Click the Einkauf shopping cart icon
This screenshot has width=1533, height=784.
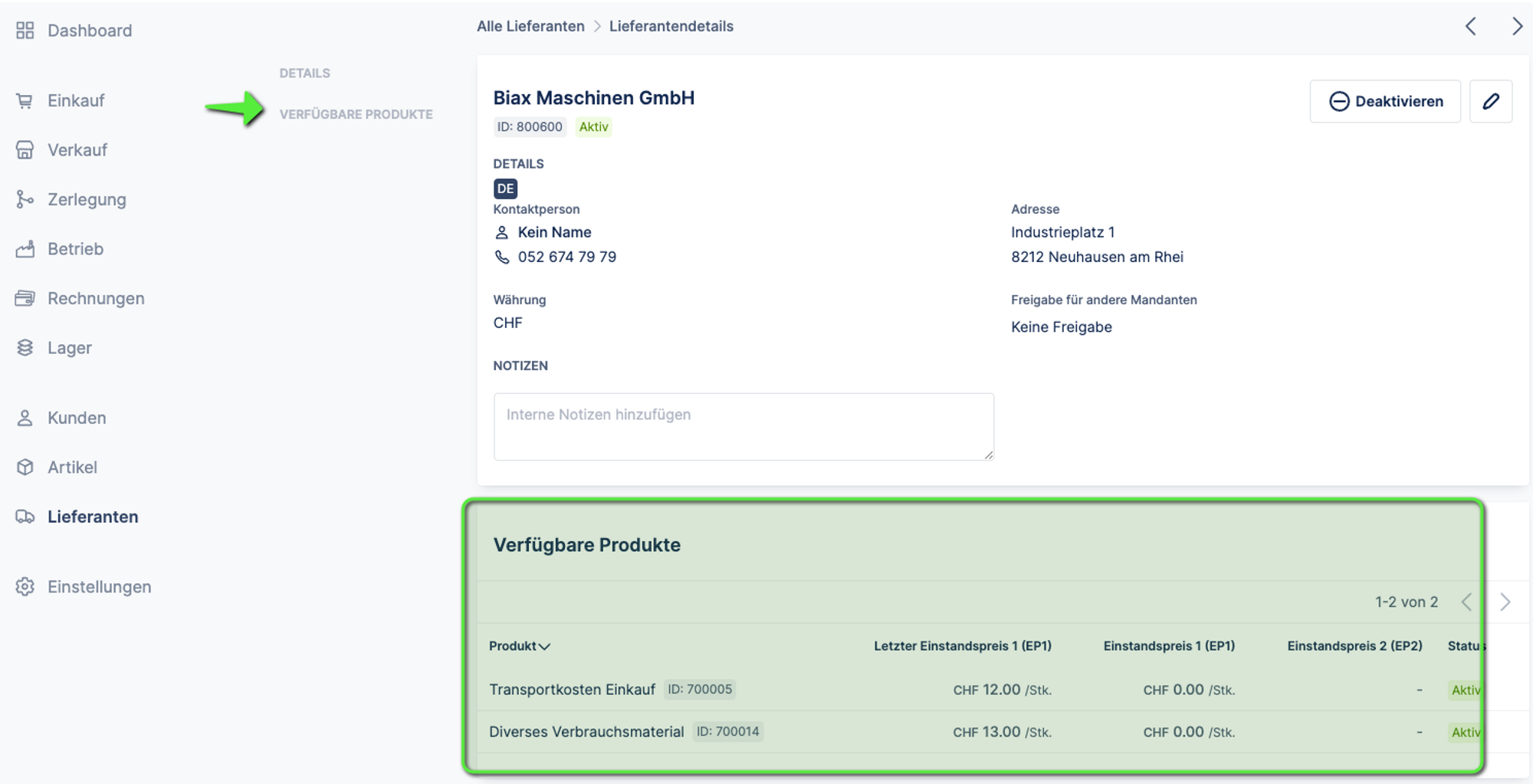[x=25, y=101]
